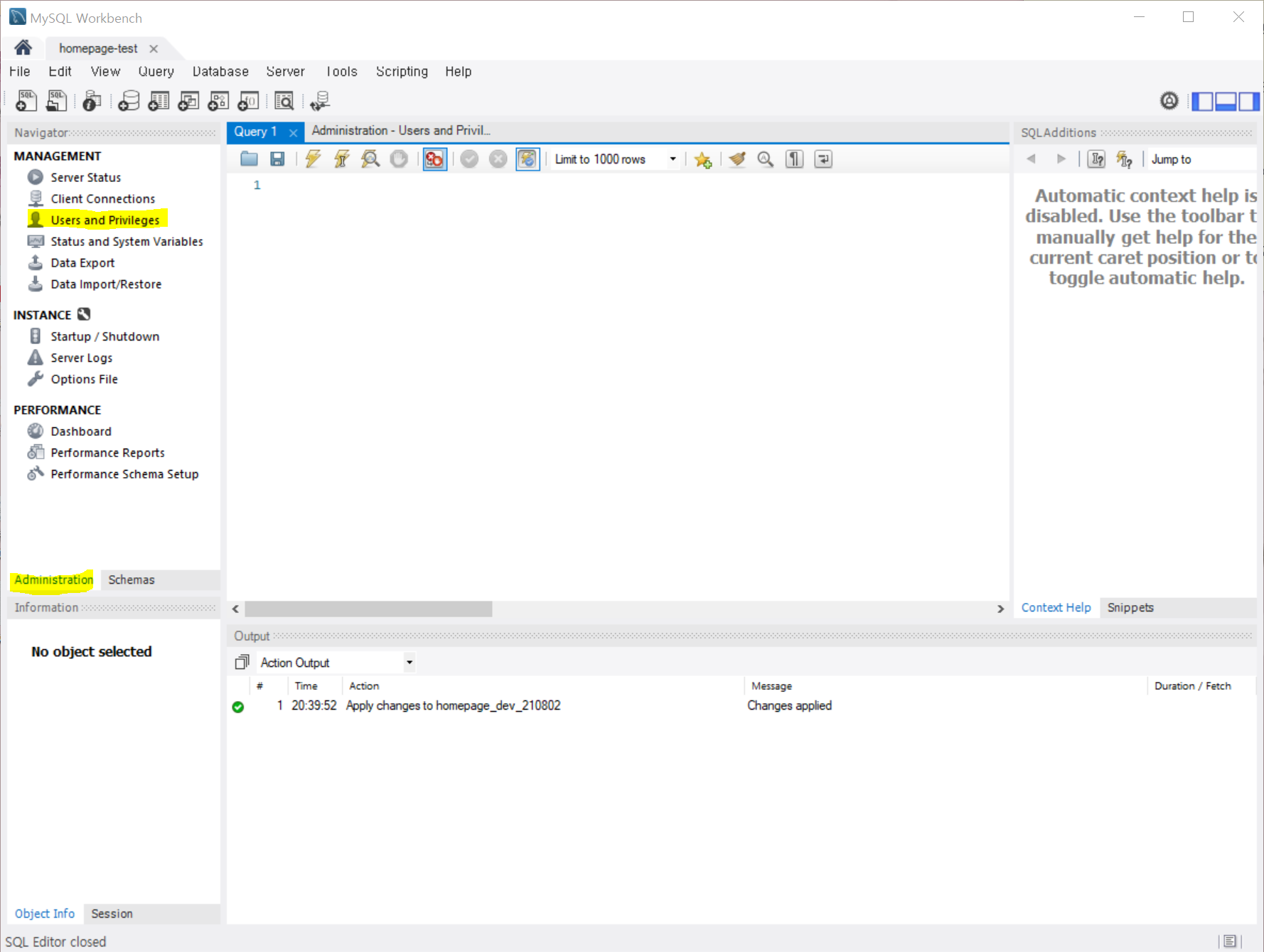The height and width of the screenshot is (952, 1264).
Task: Open the Scripting menu
Action: pos(402,71)
